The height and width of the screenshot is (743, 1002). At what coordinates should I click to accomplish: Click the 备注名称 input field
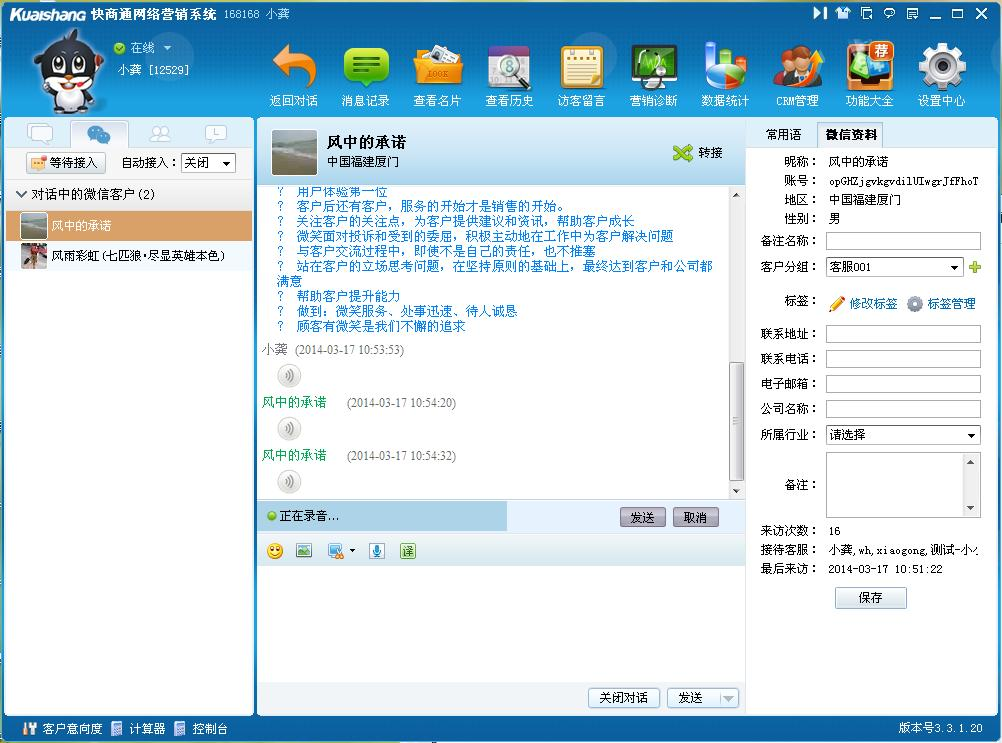903,241
